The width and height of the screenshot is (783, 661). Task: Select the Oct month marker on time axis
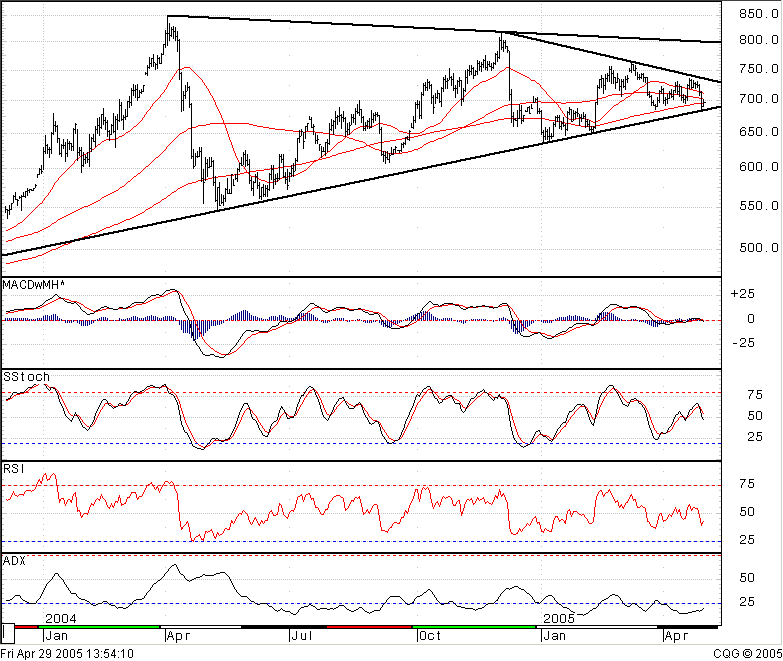click(x=430, y=635)
